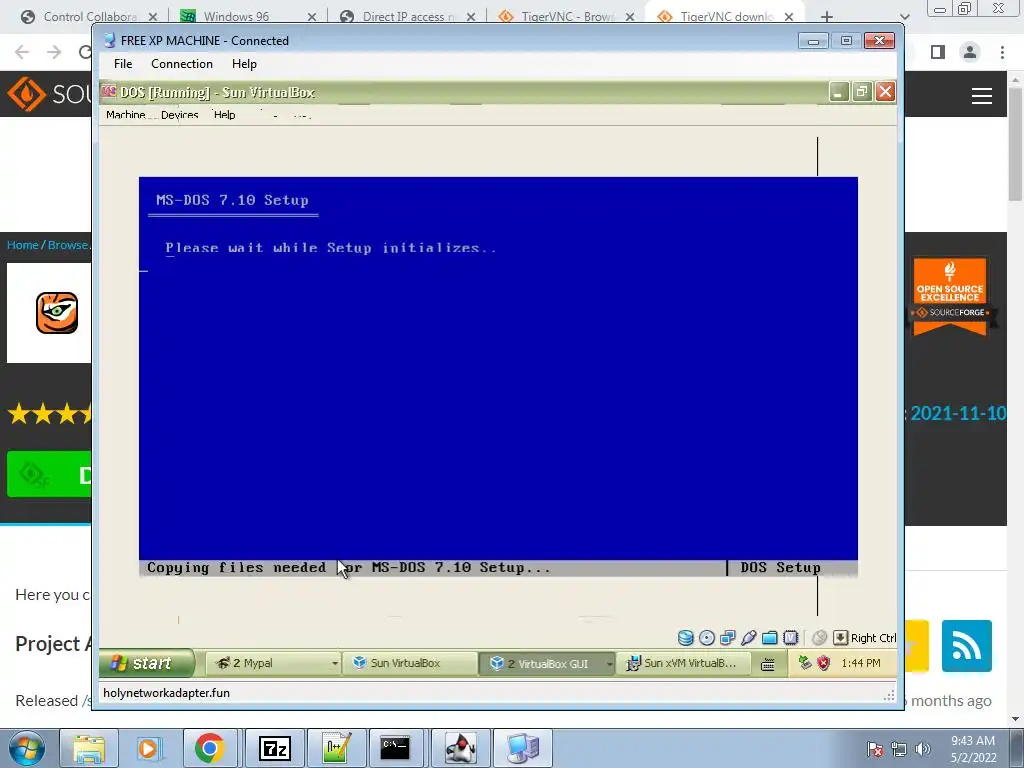Switch to TigerVNC - Browse tab
Image resolution: width=1024 pixels, height=768 pixels.
566,16
